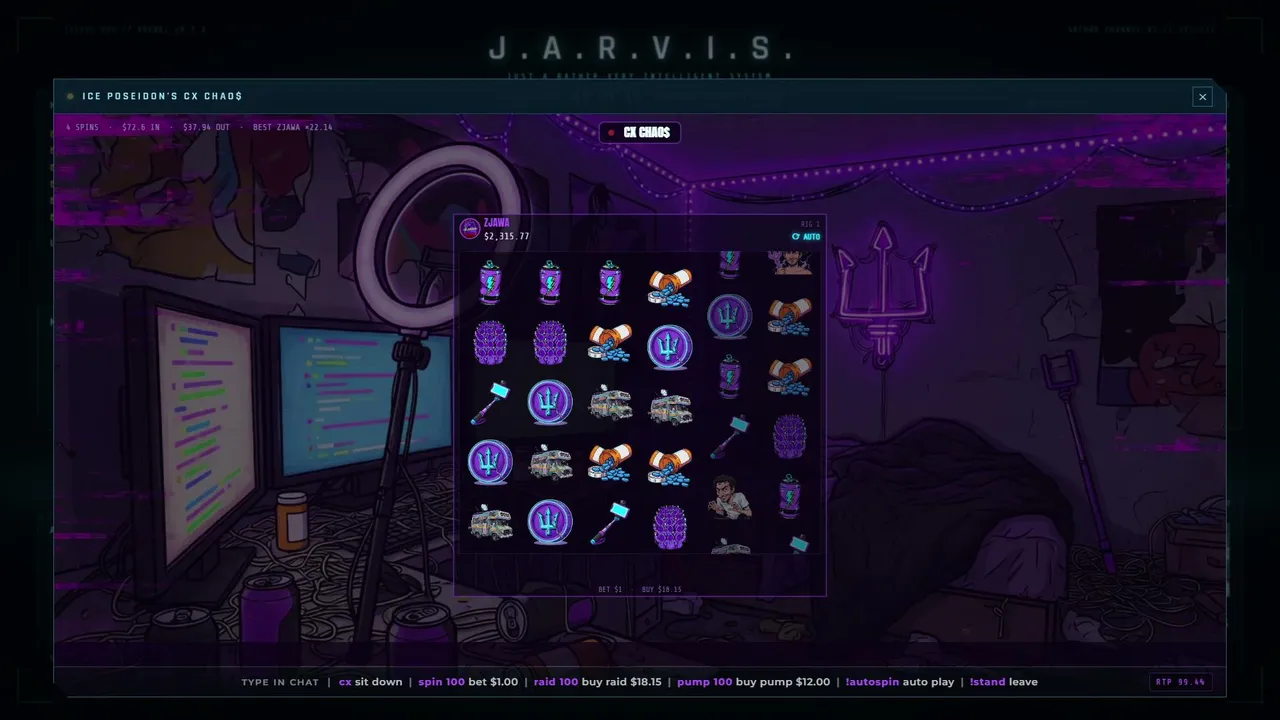
Task: Click the energy can on reel two, top row
Action: coord(550,283)
